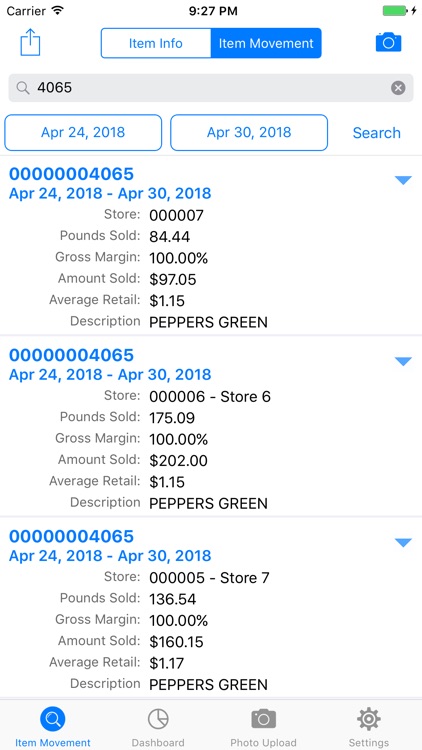The image size is (422, 750).
Task: Open the Dashboard tab
Action: click(x=158, y=728)
